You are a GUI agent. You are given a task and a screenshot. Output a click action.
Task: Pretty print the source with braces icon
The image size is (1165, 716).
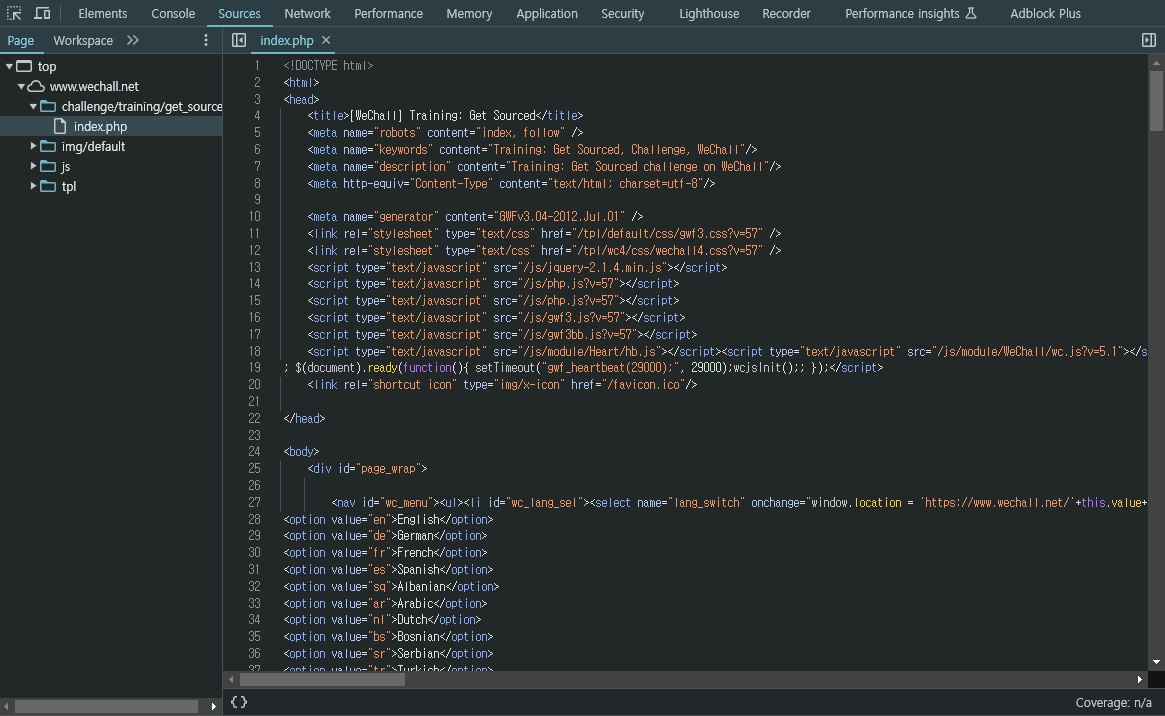coord(238,702)
